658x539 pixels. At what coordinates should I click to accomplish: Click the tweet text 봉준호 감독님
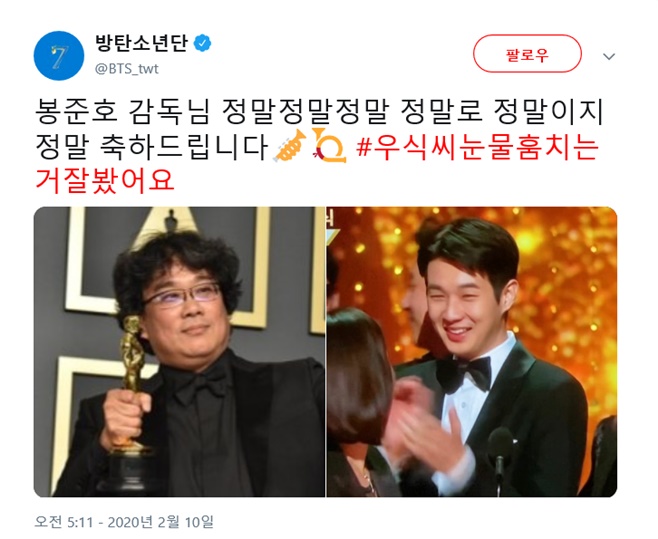(x=122, y=113)
